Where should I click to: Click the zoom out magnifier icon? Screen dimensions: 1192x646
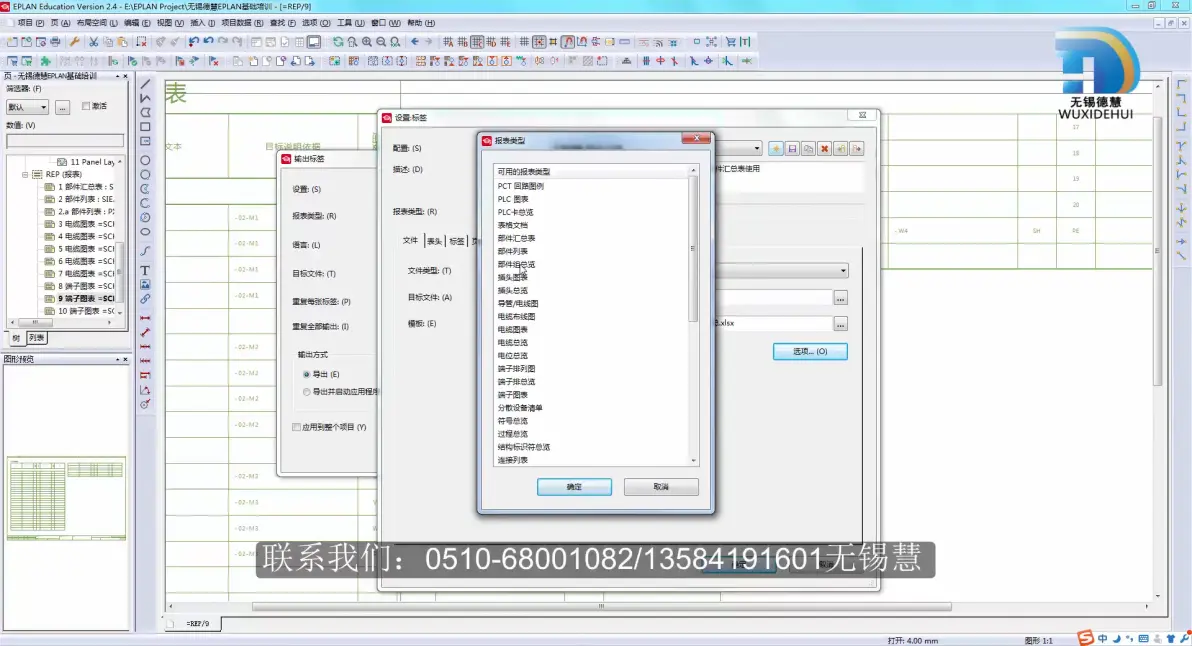pos(381,42)
